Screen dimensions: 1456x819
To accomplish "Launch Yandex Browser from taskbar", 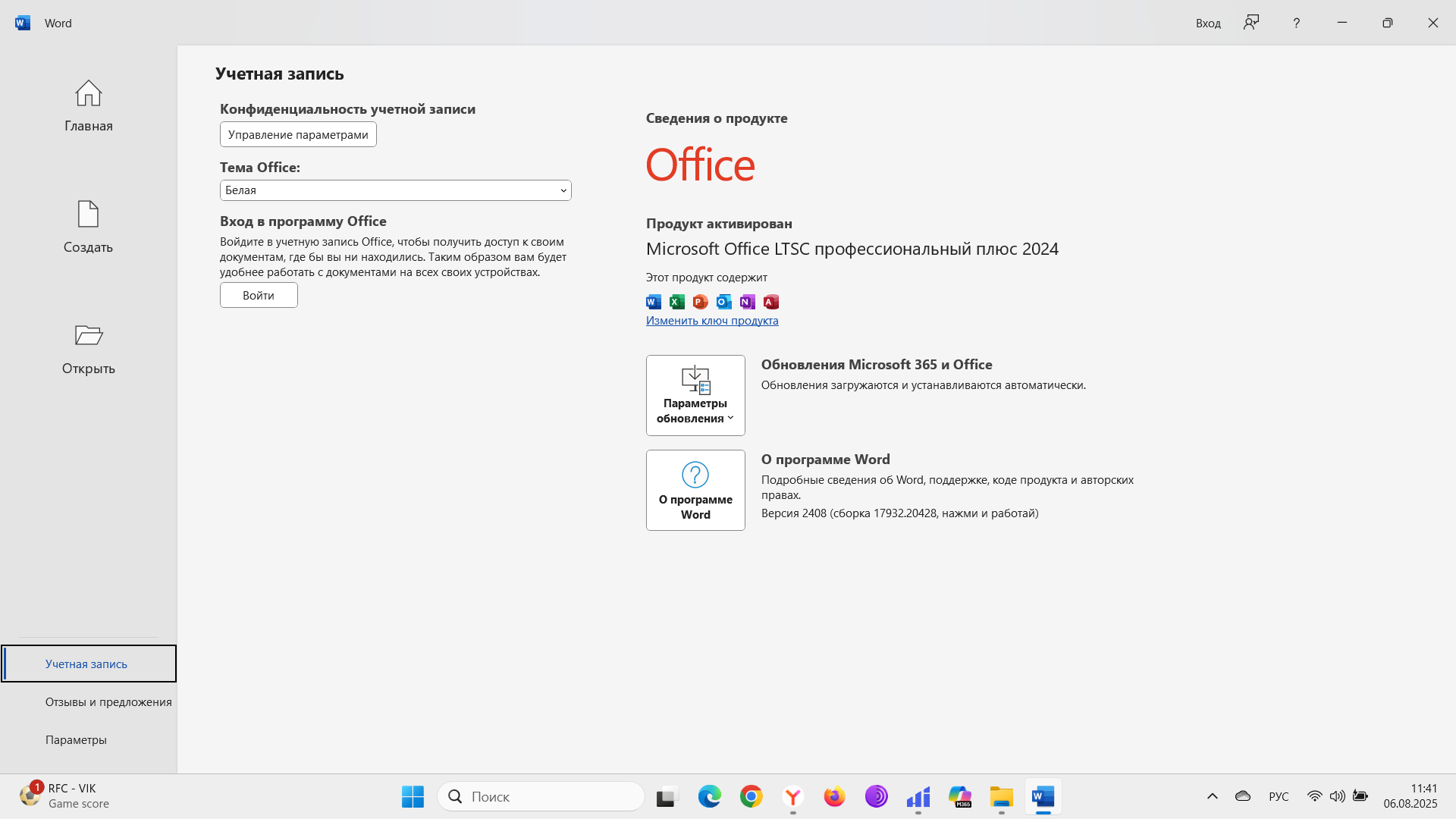I will [792, 796].
